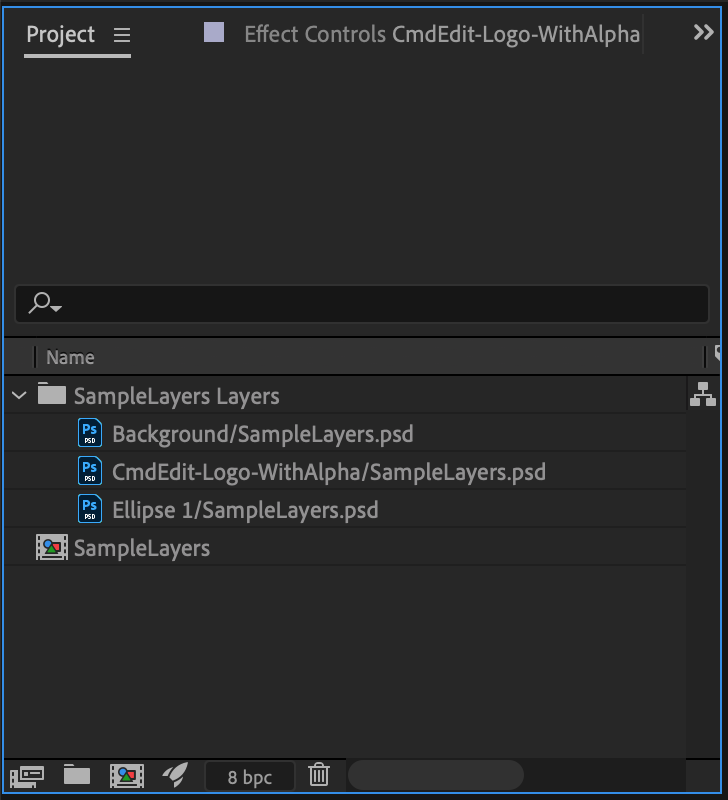The height and width of the screenshot is (800, 728).
Task: Click the SampleLayers composition icon
Action: click(52, 547)
